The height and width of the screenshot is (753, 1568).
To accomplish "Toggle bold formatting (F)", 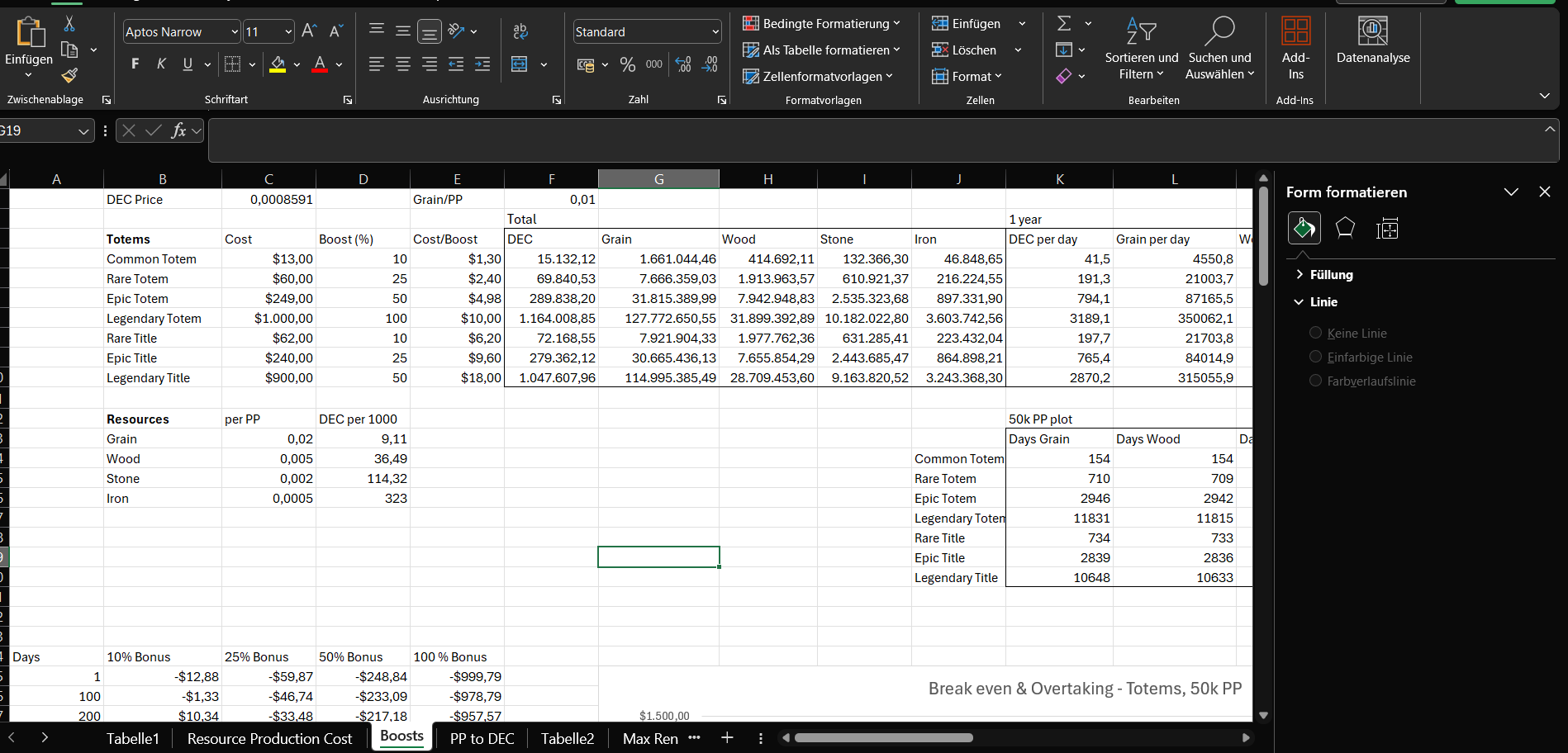I will 135,64.
